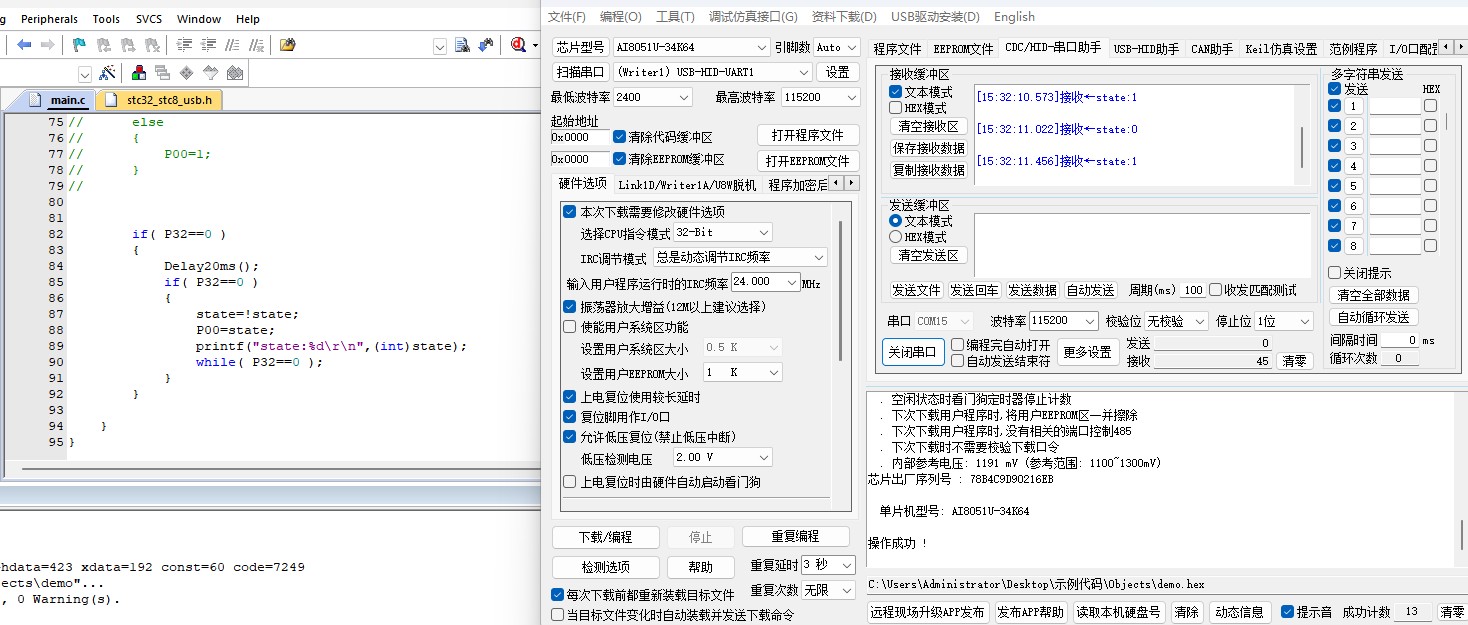
Task: Select HEX模式 radio in the send buffer
Action: 896,237
